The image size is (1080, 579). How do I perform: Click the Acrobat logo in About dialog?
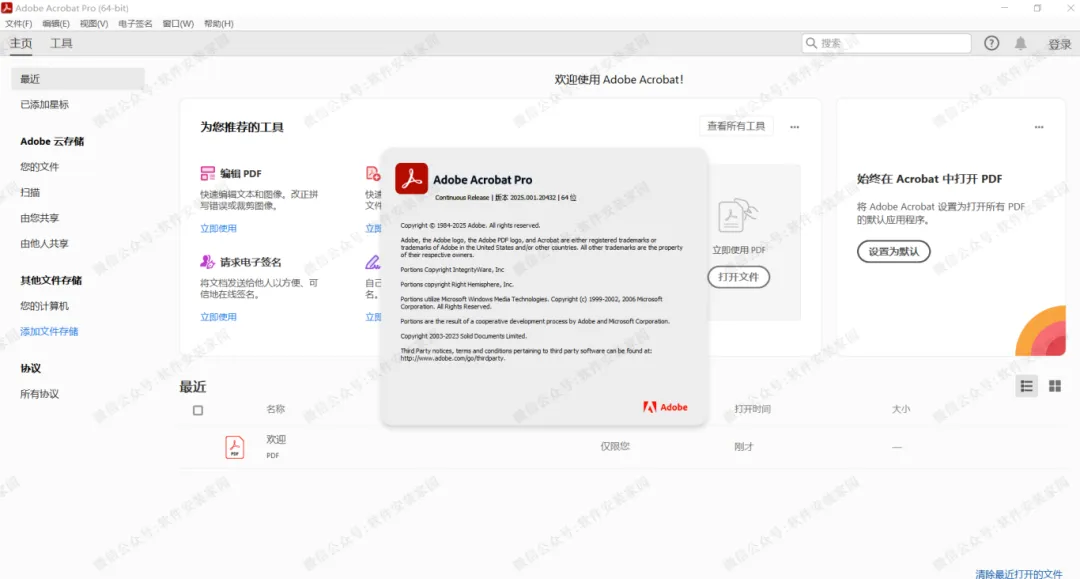[x=411, y=179]
